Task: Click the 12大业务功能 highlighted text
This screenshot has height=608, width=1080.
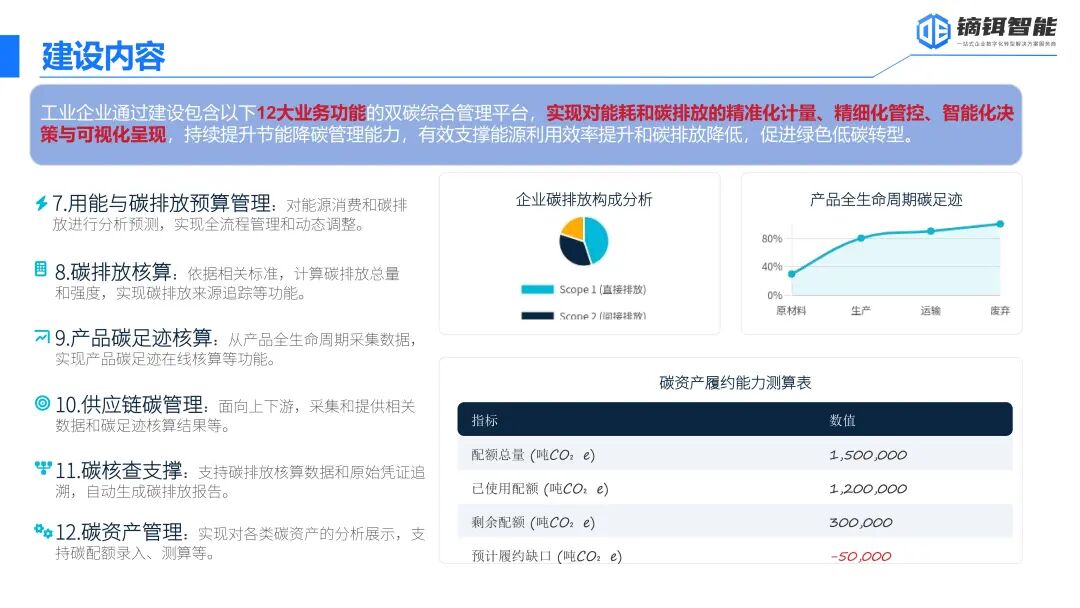Action: [x=311, y=113]
